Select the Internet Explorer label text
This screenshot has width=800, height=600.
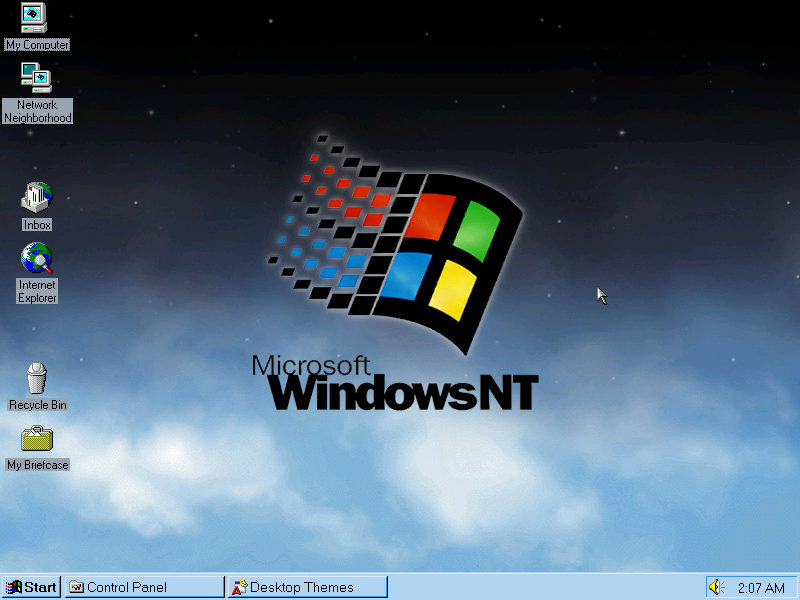pos(36,291)
